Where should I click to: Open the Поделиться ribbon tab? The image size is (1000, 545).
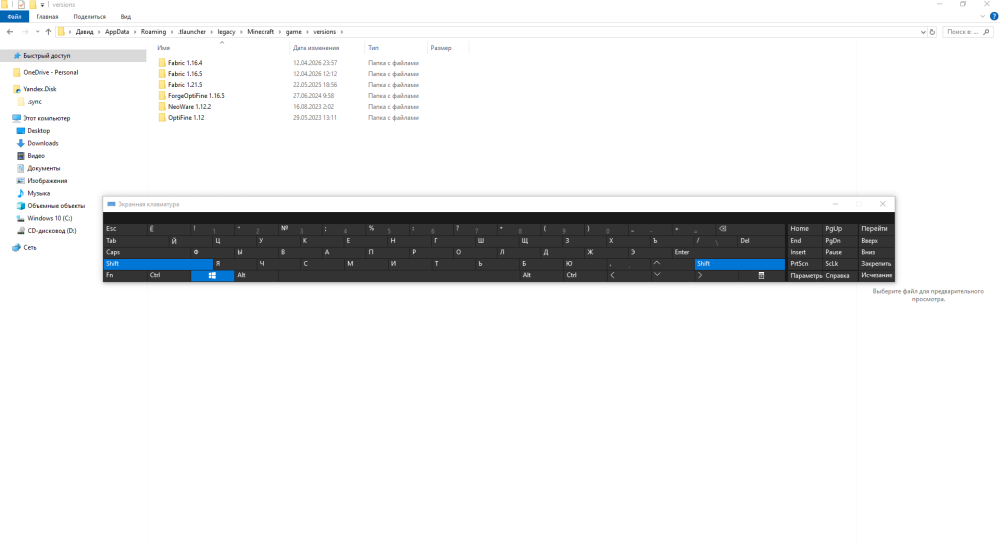89,17
